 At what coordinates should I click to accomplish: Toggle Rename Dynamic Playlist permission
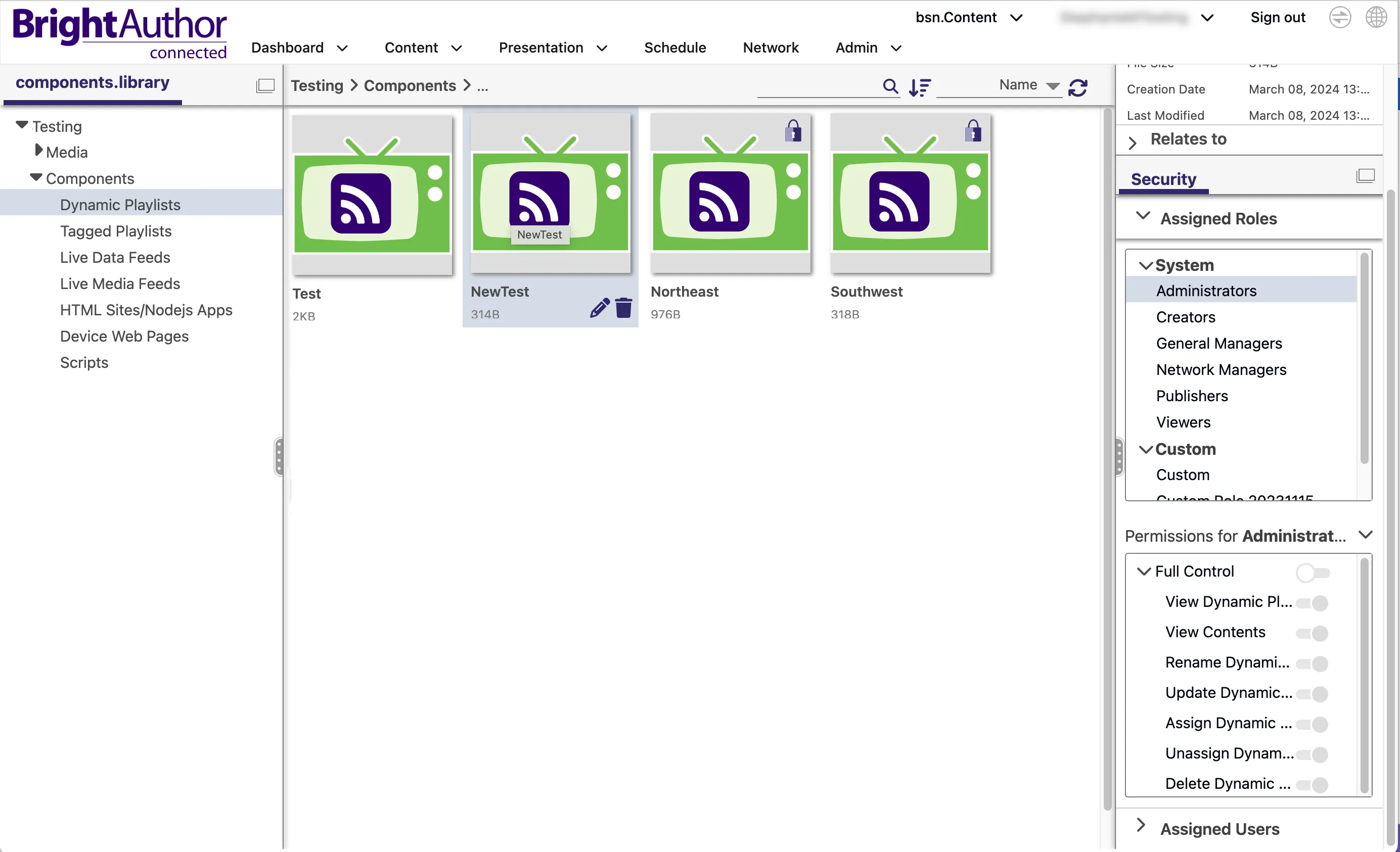[x=1312, y=664]
